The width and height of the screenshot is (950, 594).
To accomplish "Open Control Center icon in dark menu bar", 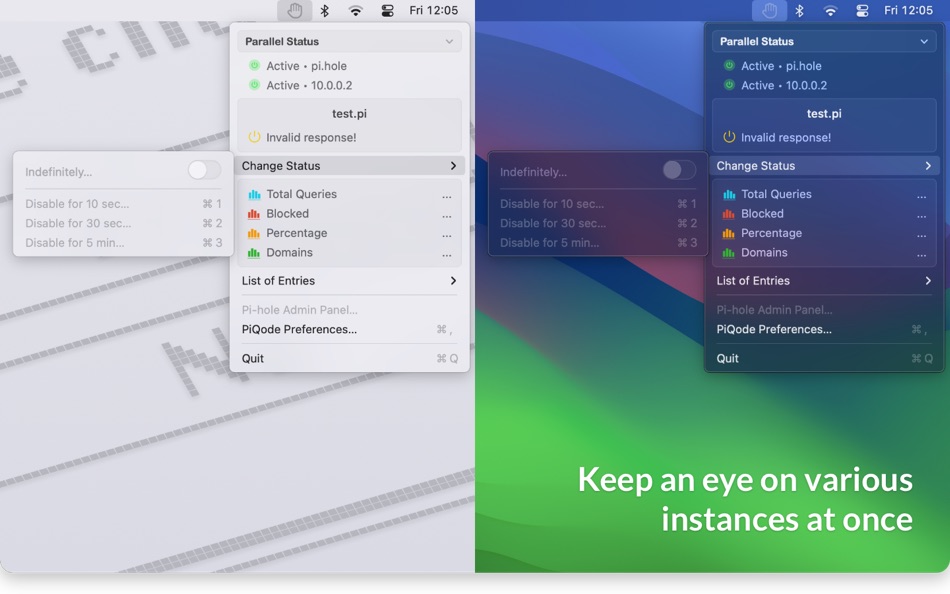I will point(862,10).
